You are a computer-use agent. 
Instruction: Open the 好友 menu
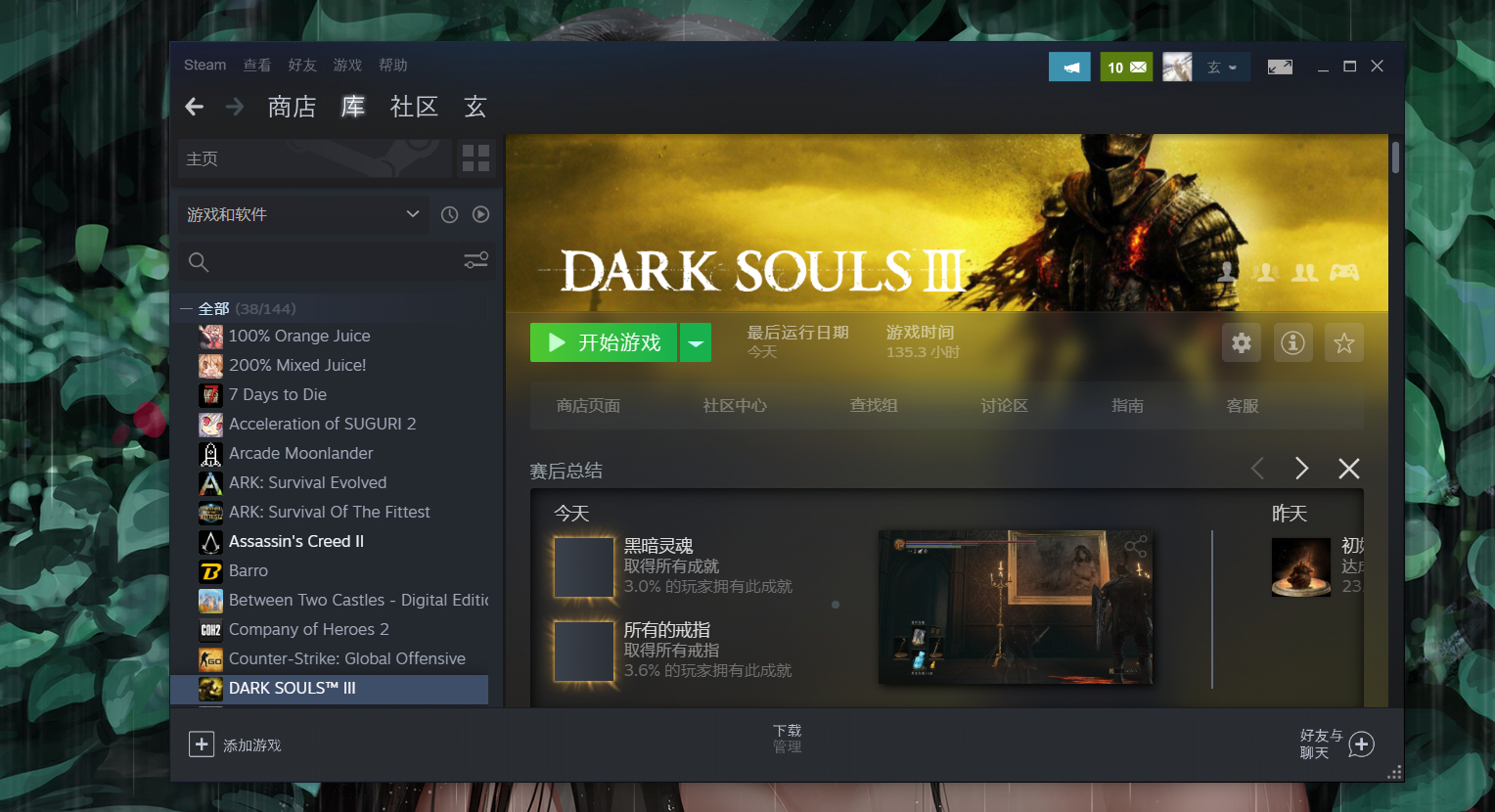302,65
